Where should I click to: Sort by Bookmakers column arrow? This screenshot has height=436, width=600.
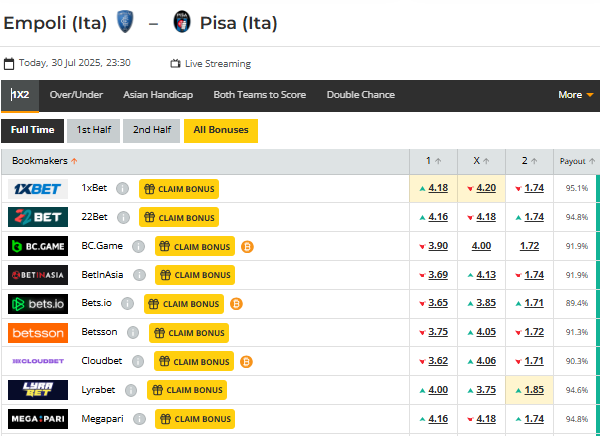74,160
